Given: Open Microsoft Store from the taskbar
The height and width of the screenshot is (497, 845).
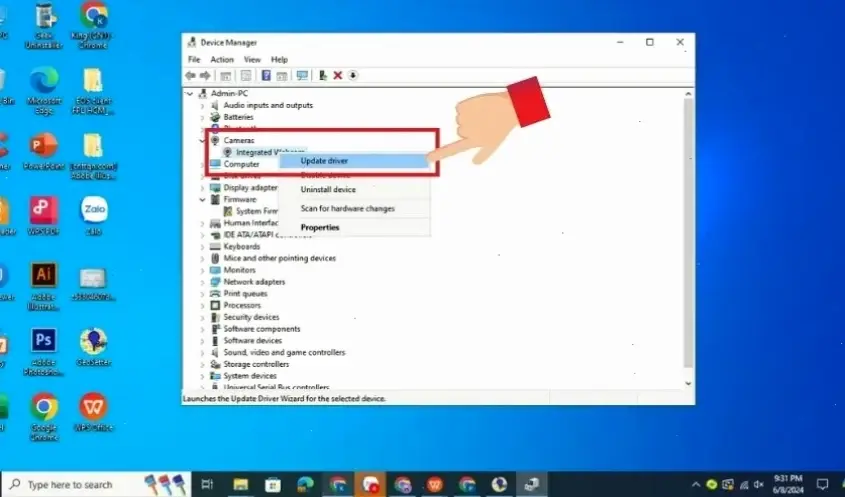Looking at the screenshot, I should click(273, 484).
